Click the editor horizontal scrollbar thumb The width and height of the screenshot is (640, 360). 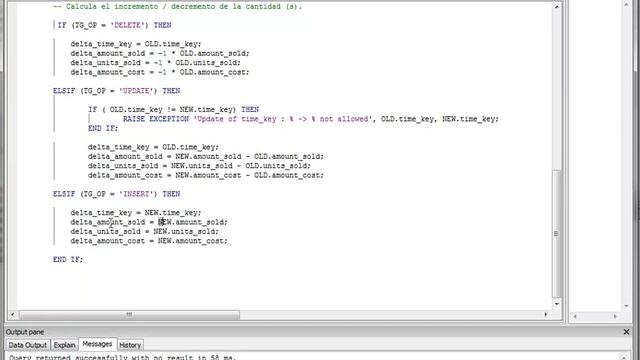click(x=129, y=314)
